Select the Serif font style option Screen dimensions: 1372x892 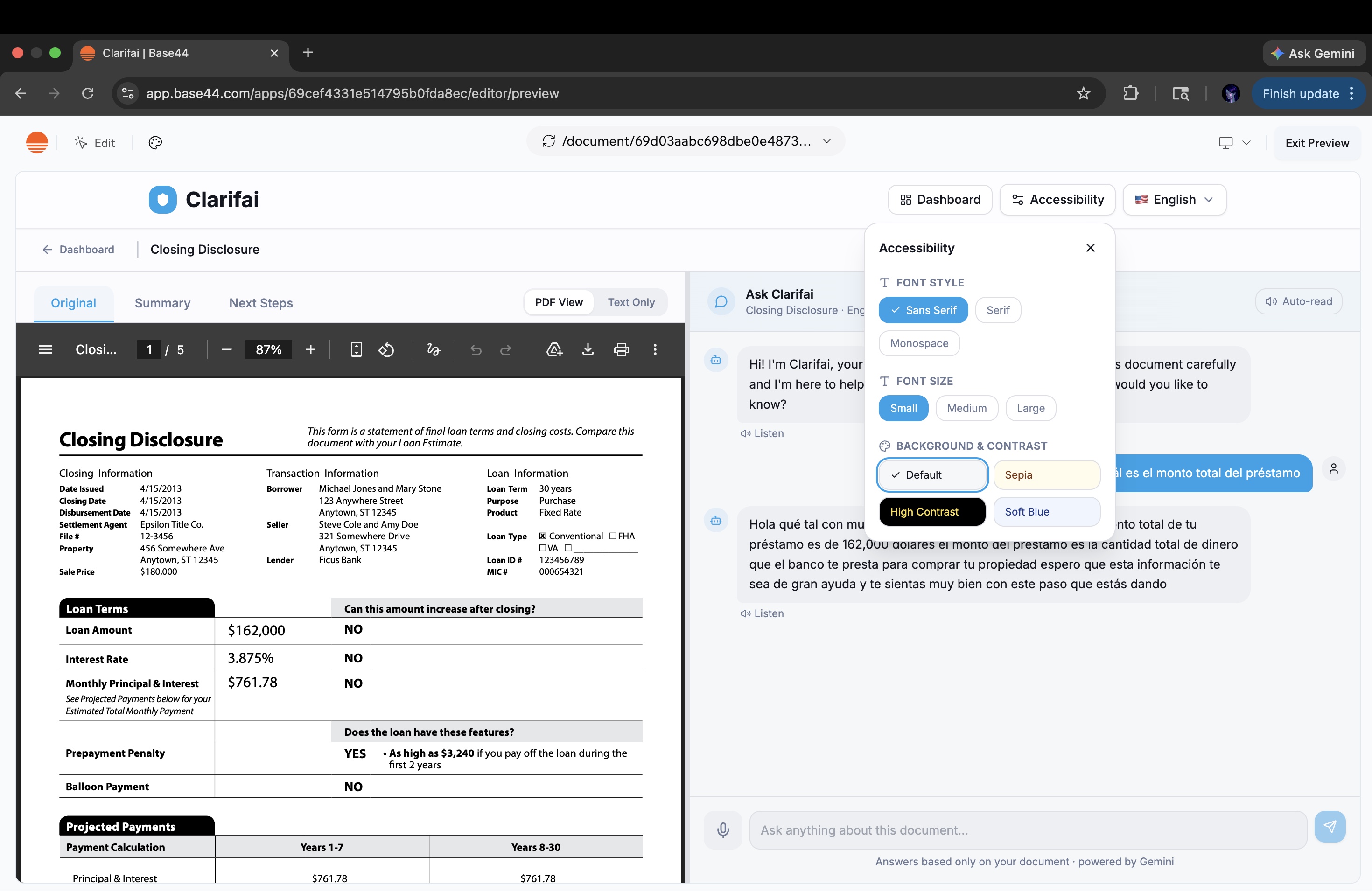tap(997, 311)
